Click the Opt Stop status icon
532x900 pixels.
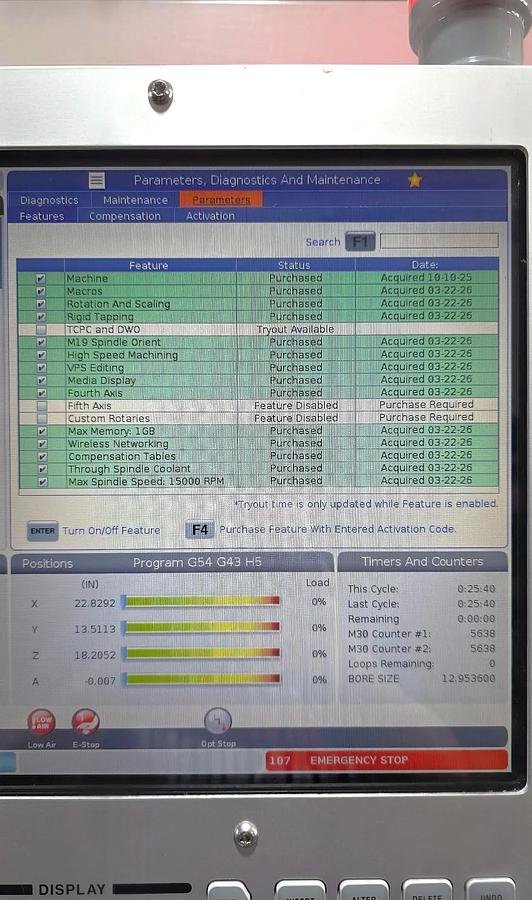tap(218, 721)
